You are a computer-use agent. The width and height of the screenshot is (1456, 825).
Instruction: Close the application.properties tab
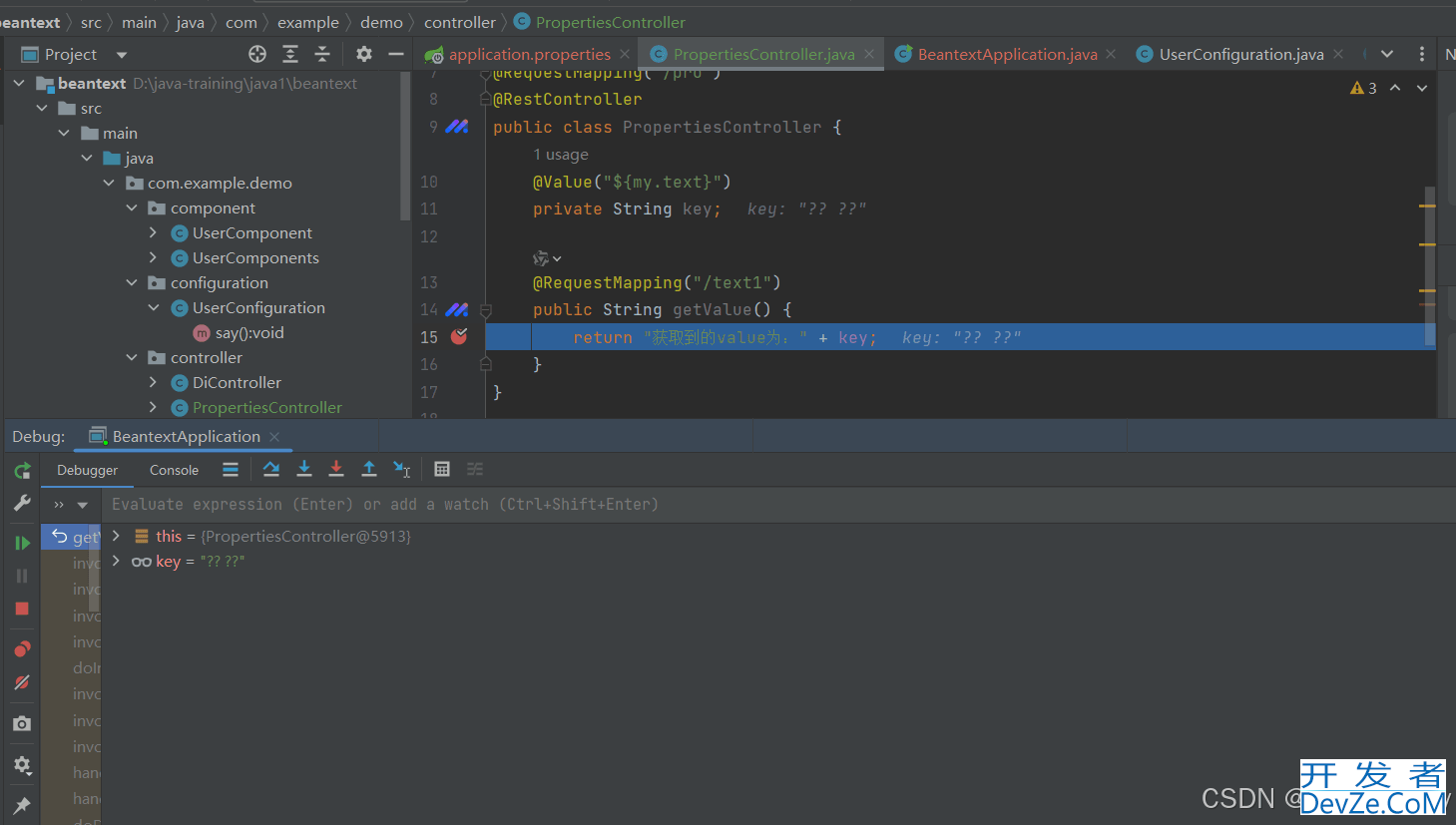pyautogui.click(x=625, y=54)
